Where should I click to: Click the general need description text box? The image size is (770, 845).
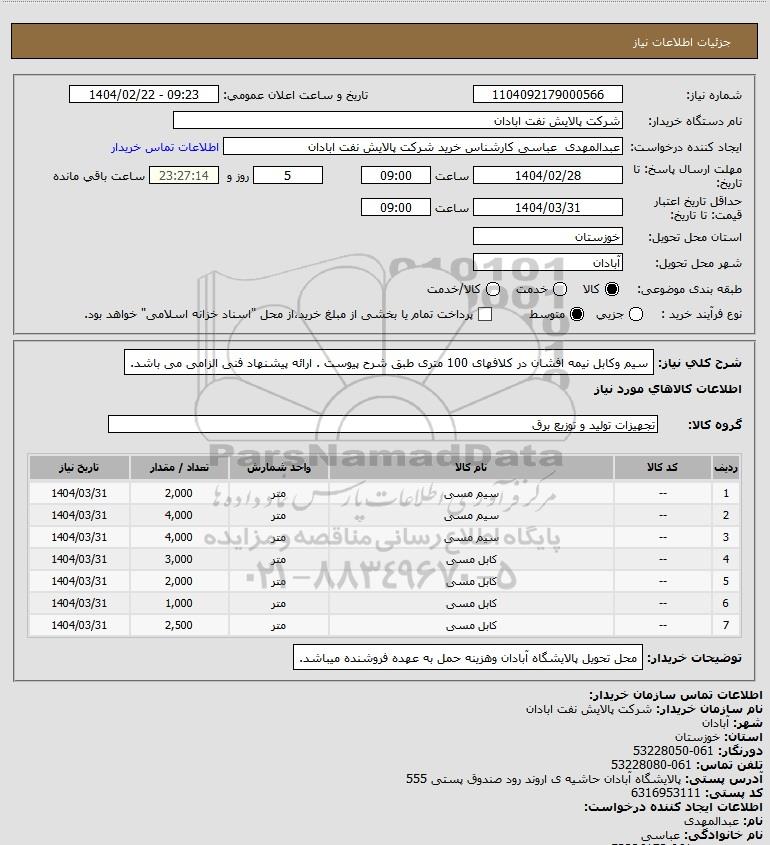click(389, 362)
